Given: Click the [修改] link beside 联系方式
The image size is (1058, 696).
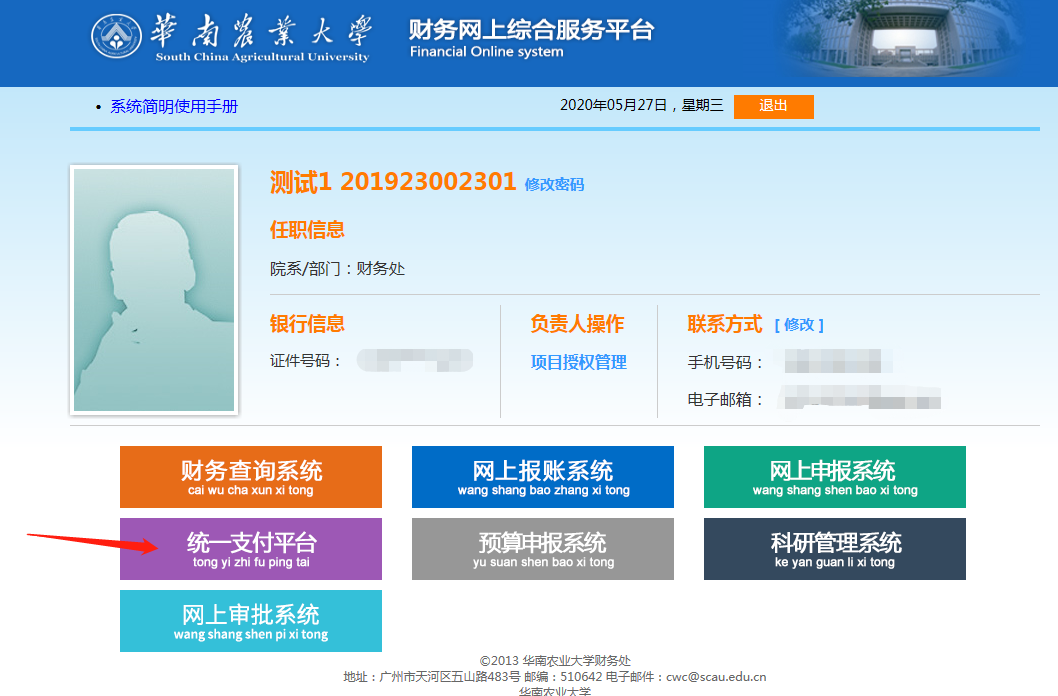Looking at the screenshot, I should 799,325.
